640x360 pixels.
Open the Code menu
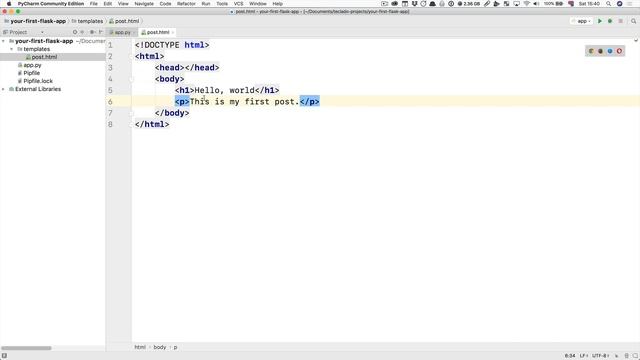165,4
